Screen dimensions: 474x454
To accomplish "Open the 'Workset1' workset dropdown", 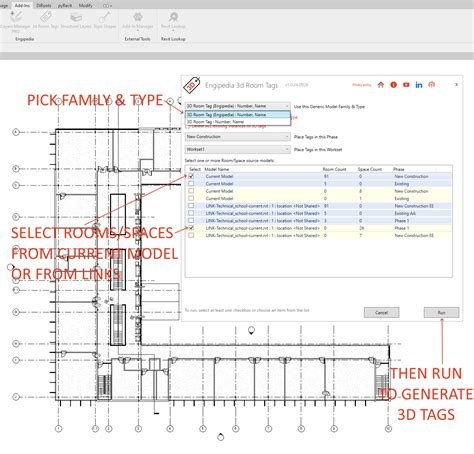I will click(238, 149).
